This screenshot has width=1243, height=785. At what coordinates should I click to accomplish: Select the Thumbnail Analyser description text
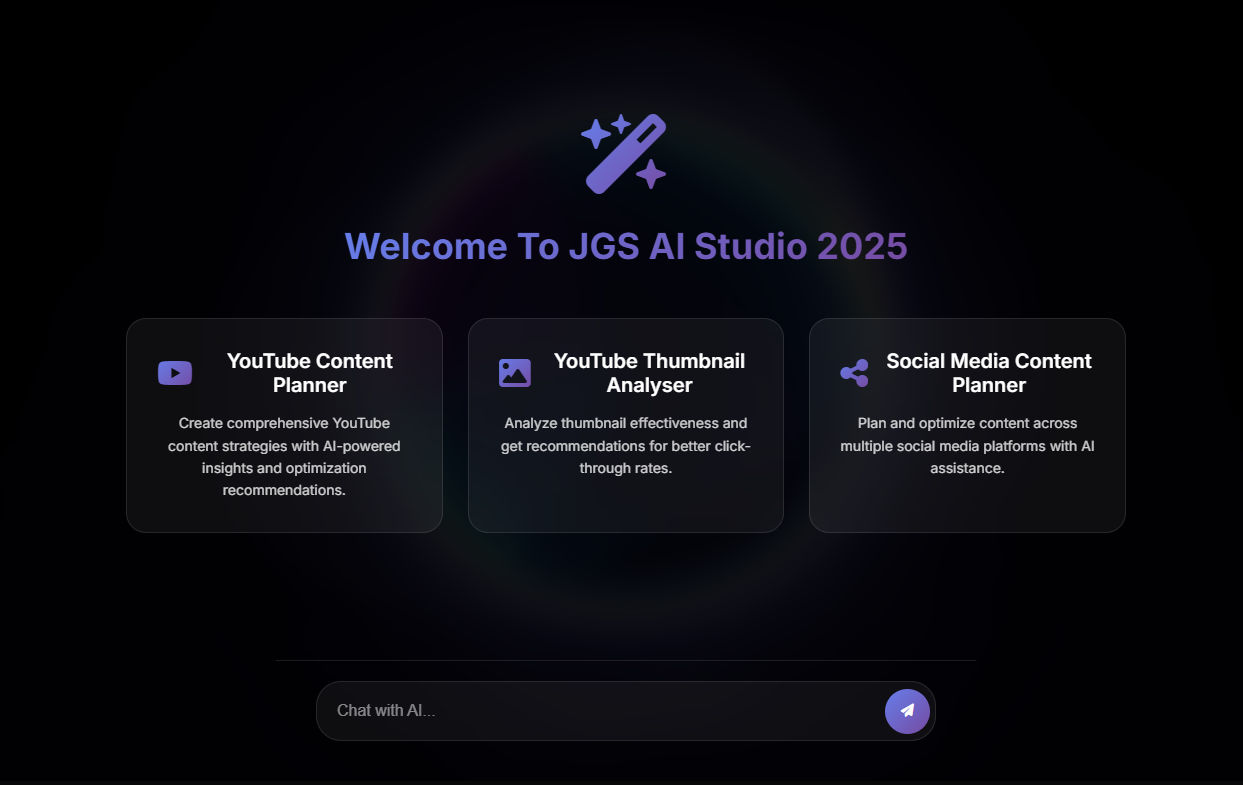[x=625, y=446]
